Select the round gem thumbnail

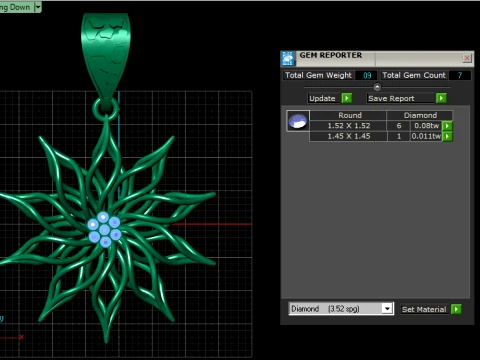pyautogui.click(x=298, y=121)
